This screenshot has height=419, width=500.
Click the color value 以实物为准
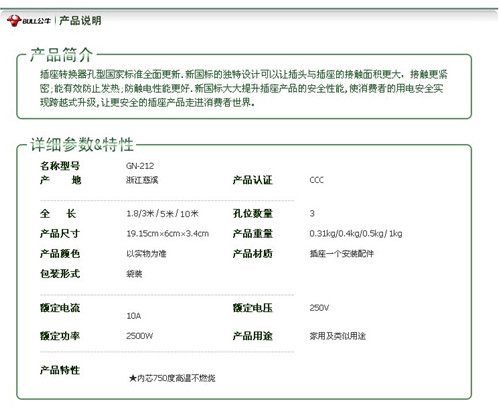(146, 254)
